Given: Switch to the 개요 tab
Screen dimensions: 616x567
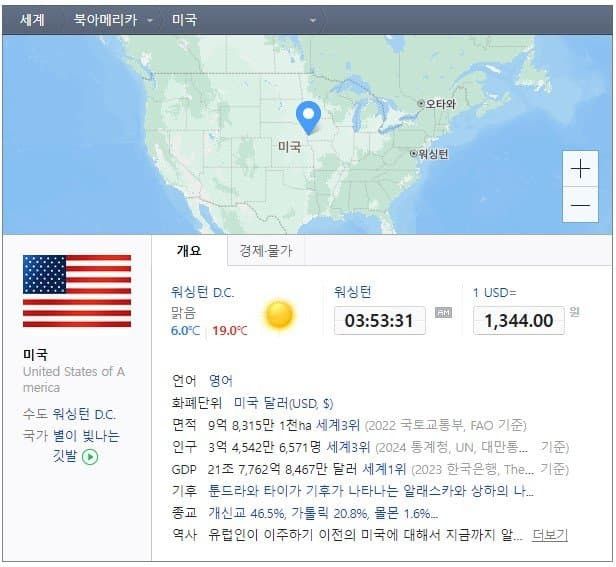Looking at the screenshot, I should tap(189, 250).
